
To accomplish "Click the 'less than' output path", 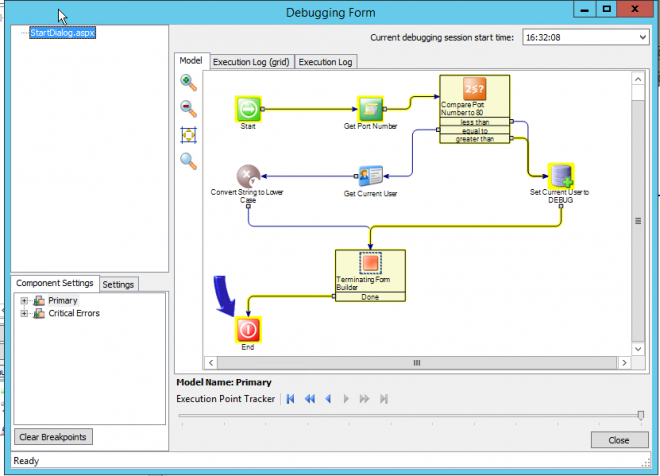I will (475, 122).
